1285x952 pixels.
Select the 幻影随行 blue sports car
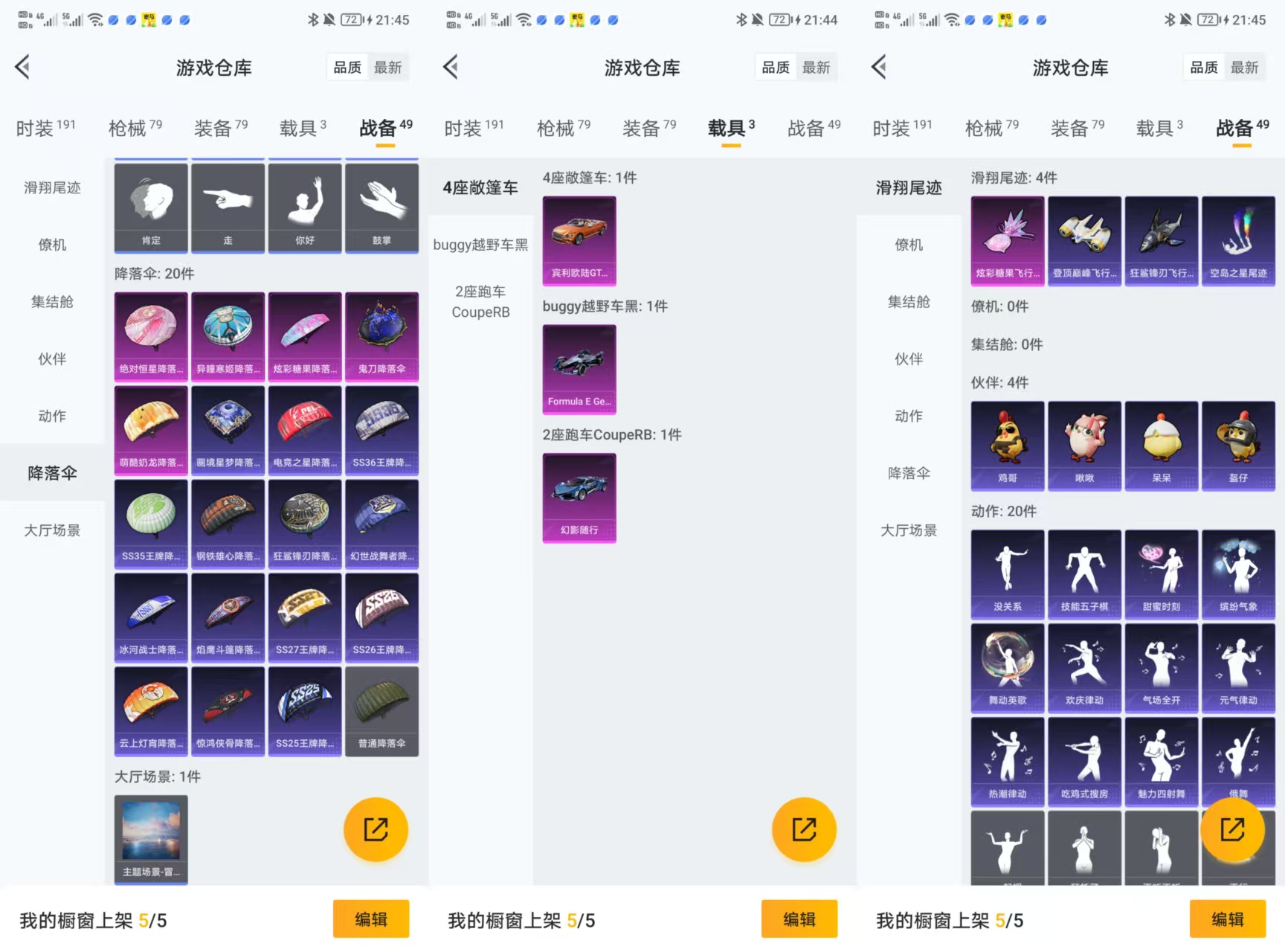tap(579, 498)
